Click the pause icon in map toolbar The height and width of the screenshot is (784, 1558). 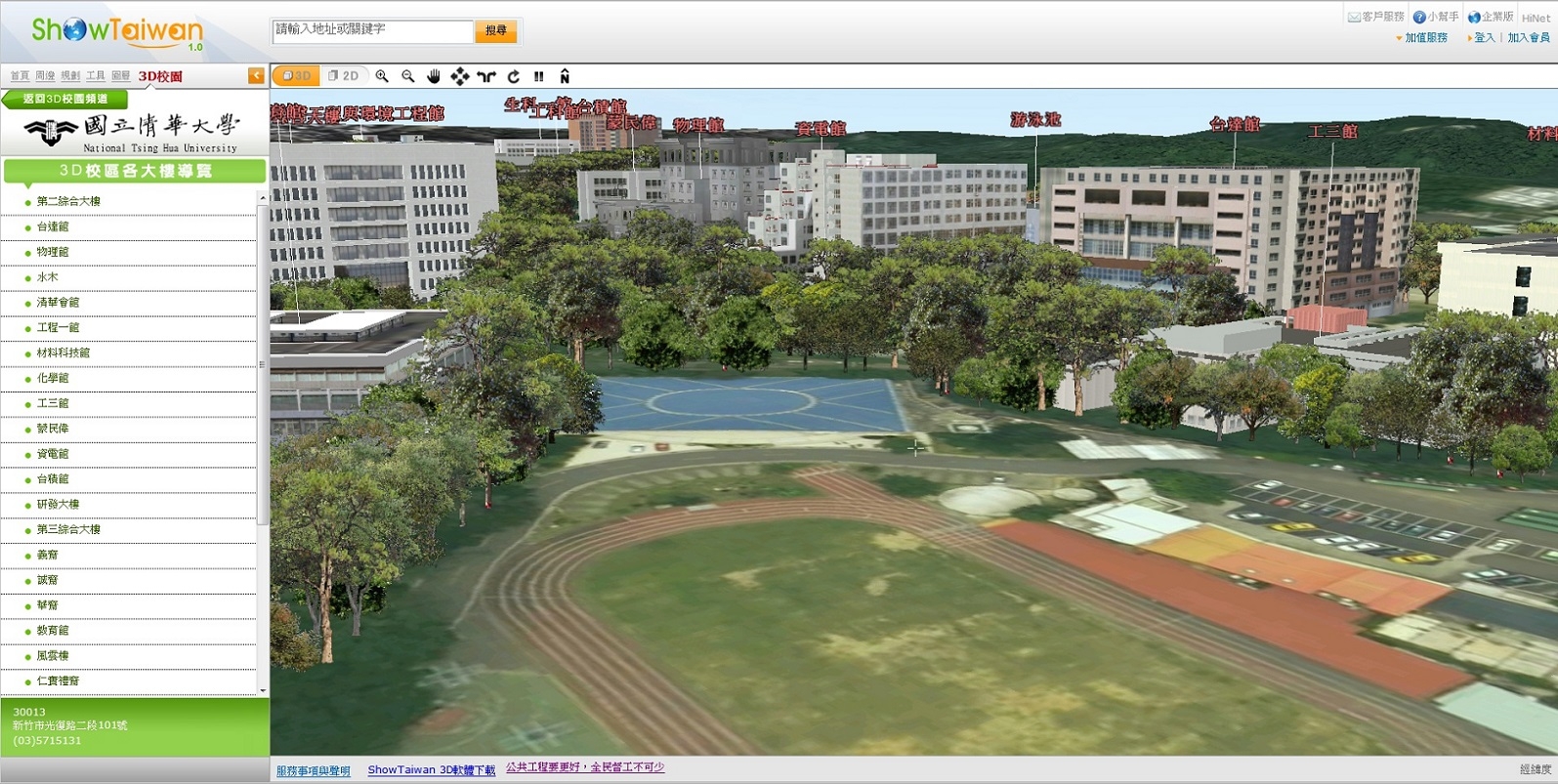(x=538, y=76)
